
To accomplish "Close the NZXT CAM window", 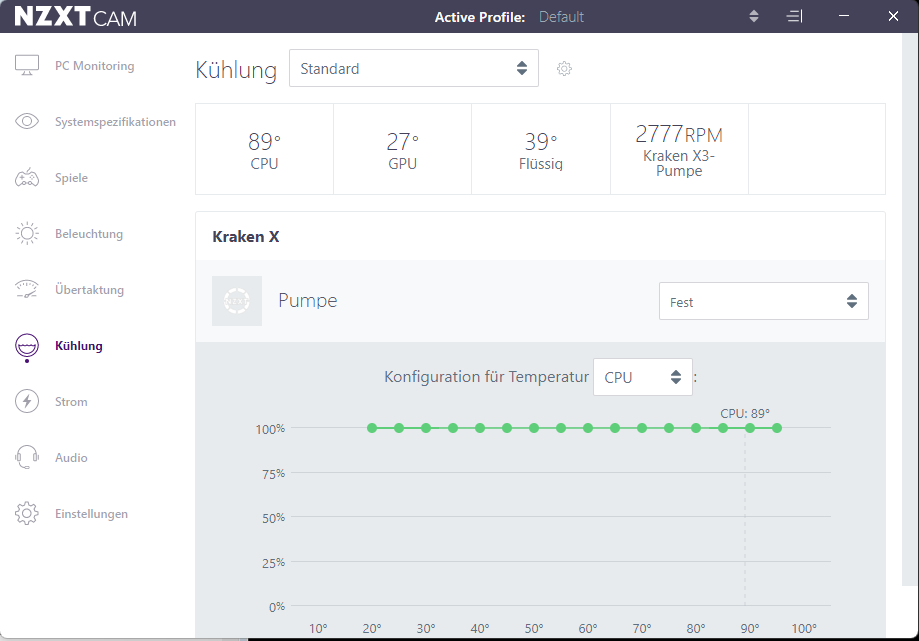I will point(893,16).
